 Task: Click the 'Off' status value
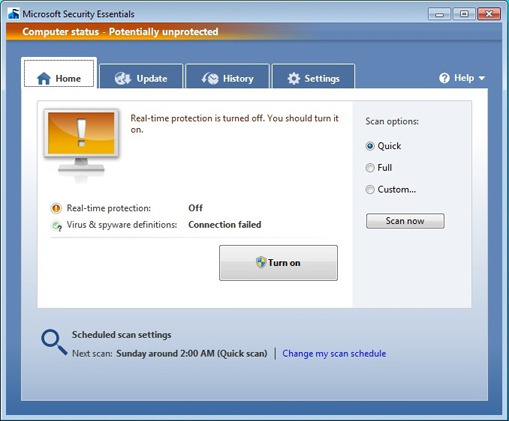pos(195,208)
